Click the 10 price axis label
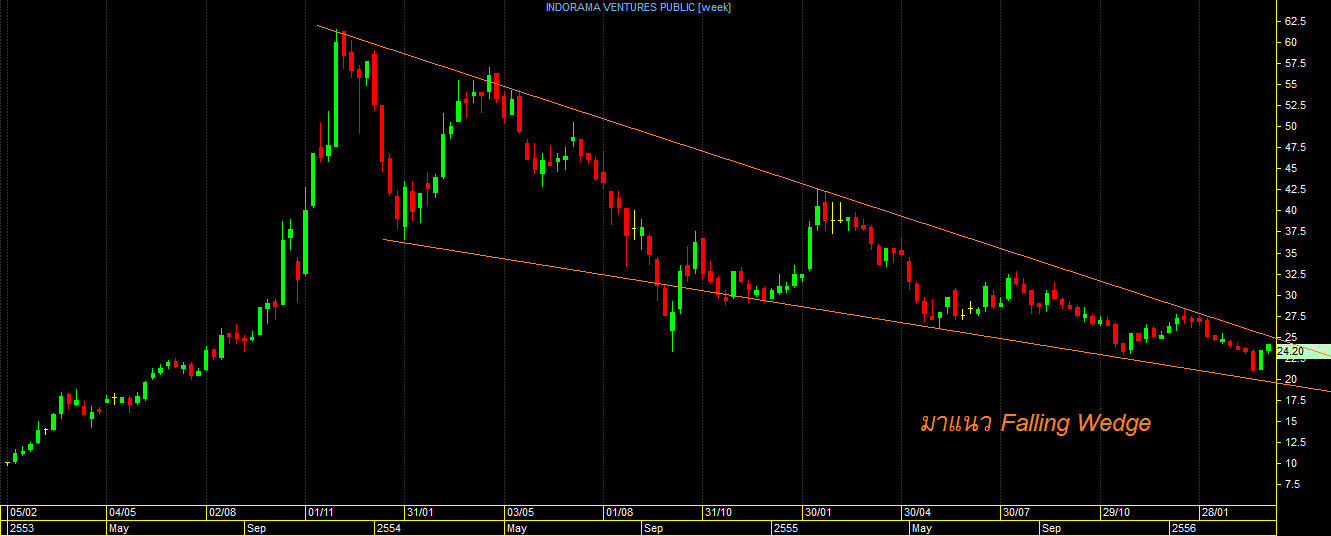 pyautogui.click(x=1291, y=463)
